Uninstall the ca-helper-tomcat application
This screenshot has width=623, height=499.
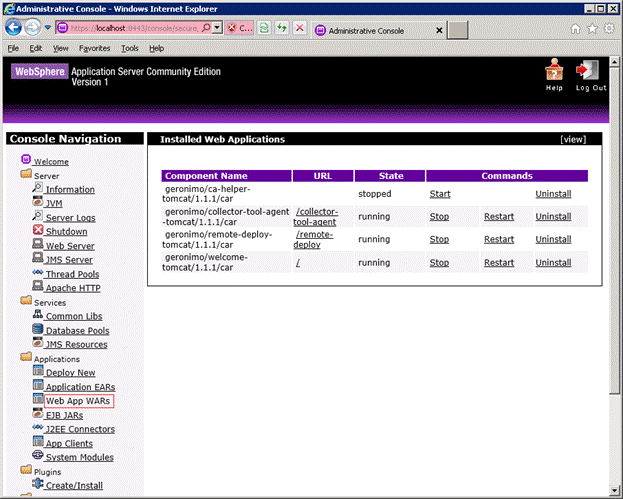[x=553, y=194]
